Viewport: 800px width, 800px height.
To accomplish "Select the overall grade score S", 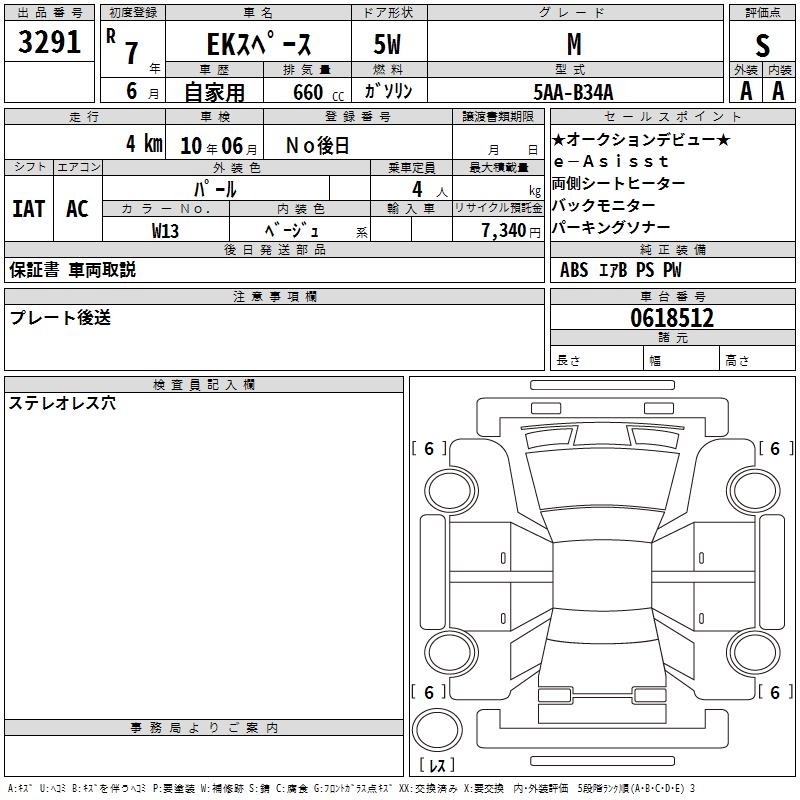I will pyautogui.click(x=762, y=45).
